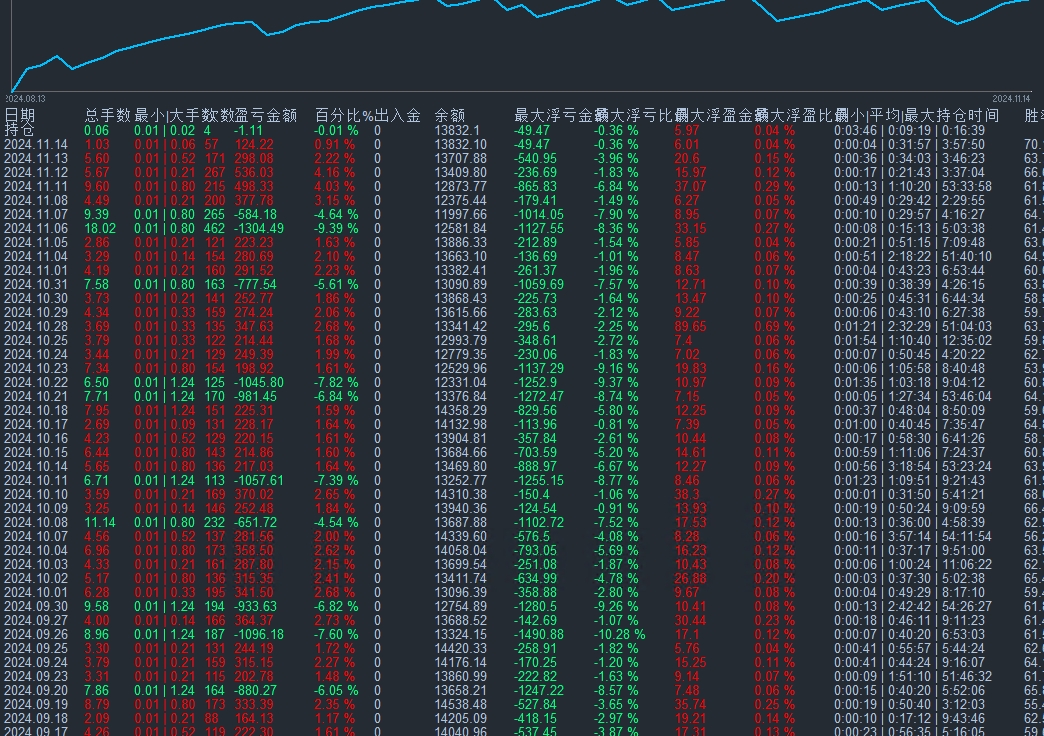1044x736 pixels.
Task: Click the loss amount -933.63
Action: coord(256,606)
